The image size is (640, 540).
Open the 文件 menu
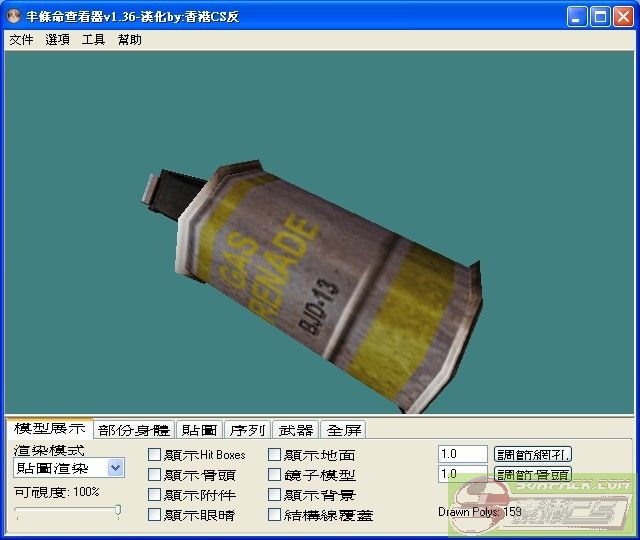pyautogui.click(x=21, y=40)
